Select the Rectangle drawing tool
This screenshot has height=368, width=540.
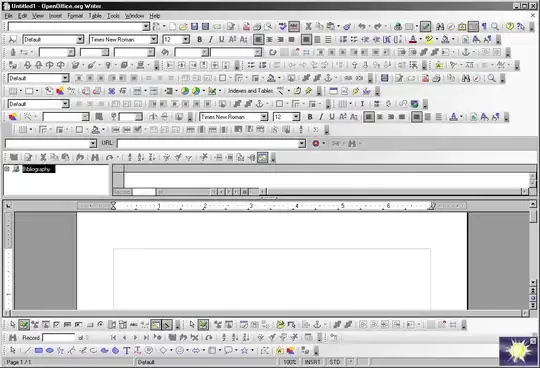39,350
